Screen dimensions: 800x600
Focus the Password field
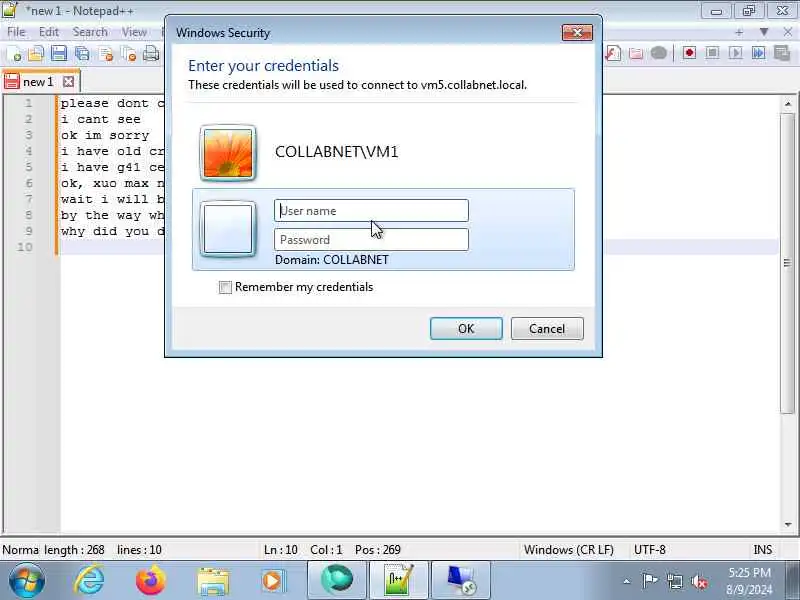coord(371,240)
